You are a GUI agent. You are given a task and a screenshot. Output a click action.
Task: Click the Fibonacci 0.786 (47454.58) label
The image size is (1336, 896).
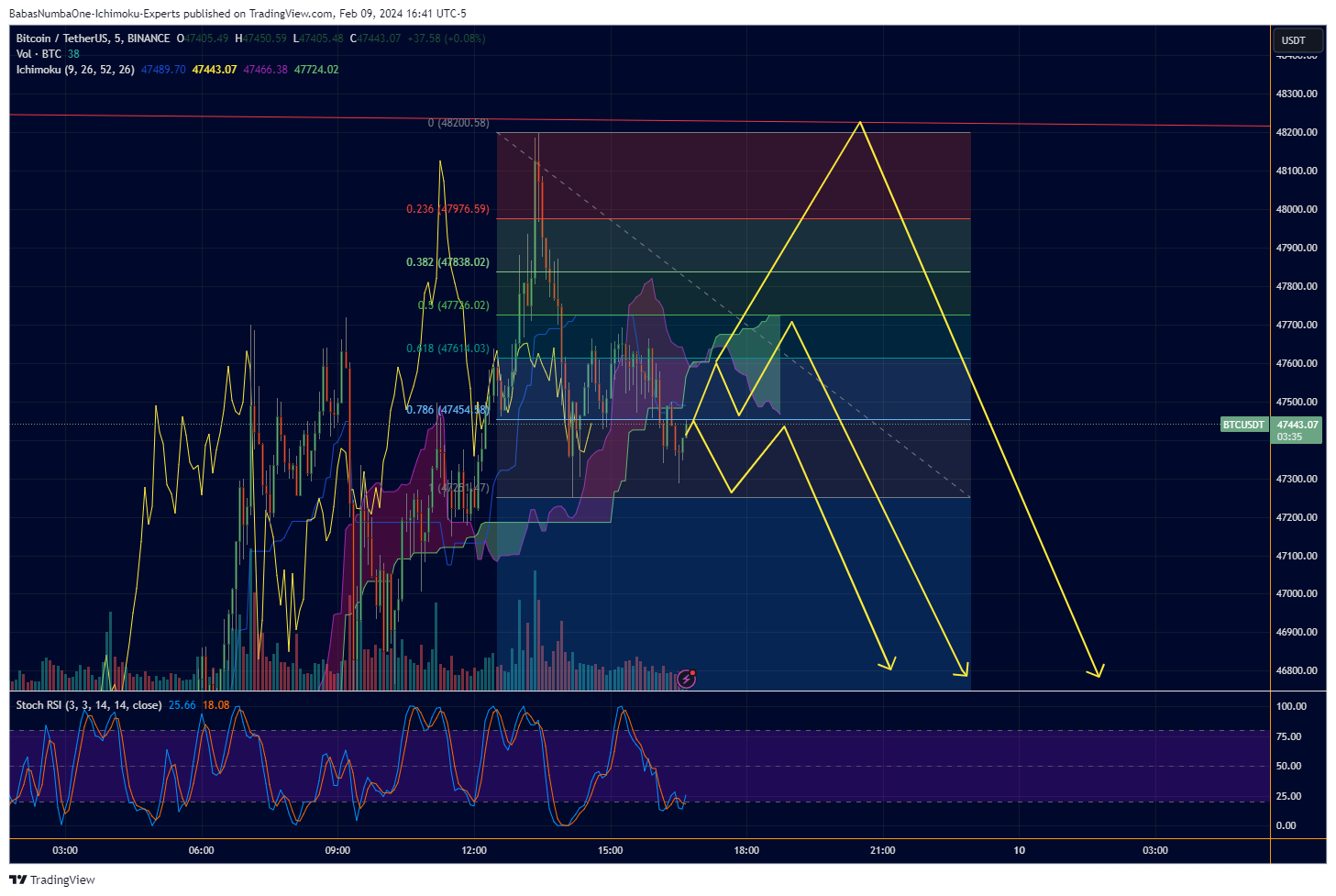(447, 410)
